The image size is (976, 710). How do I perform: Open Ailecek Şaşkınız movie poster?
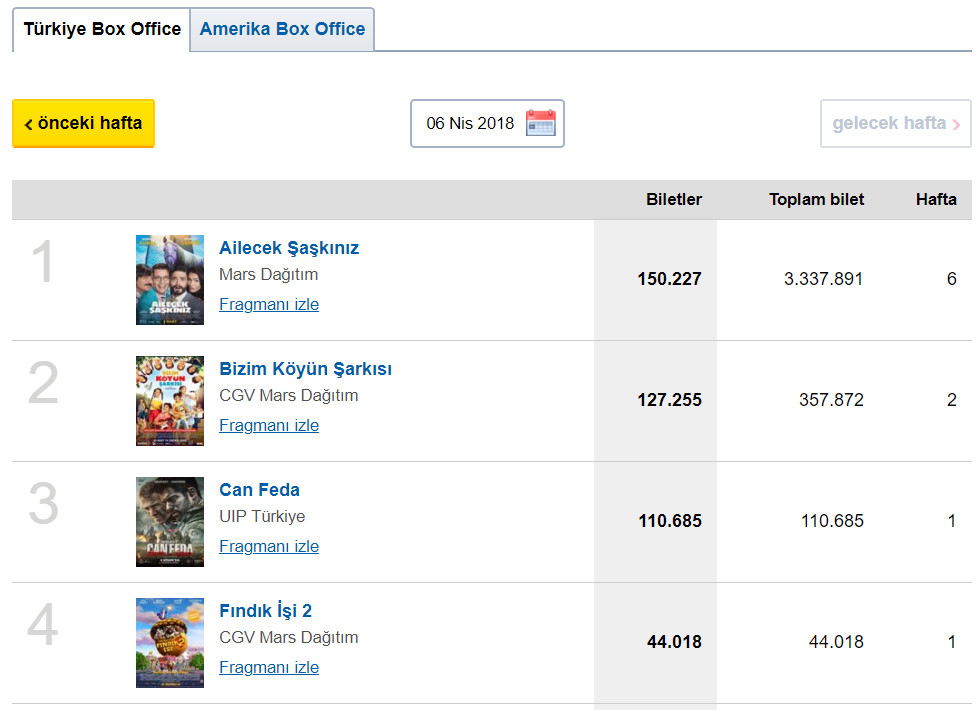170,280
